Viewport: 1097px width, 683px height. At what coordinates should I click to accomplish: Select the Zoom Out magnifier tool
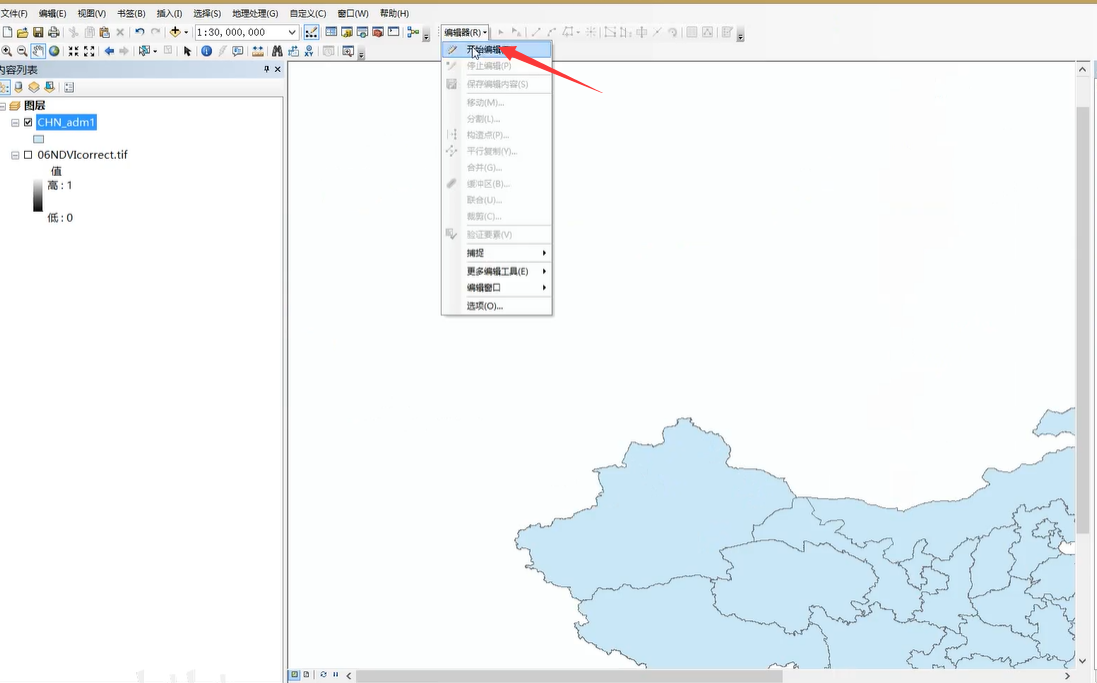click(22, 51)
